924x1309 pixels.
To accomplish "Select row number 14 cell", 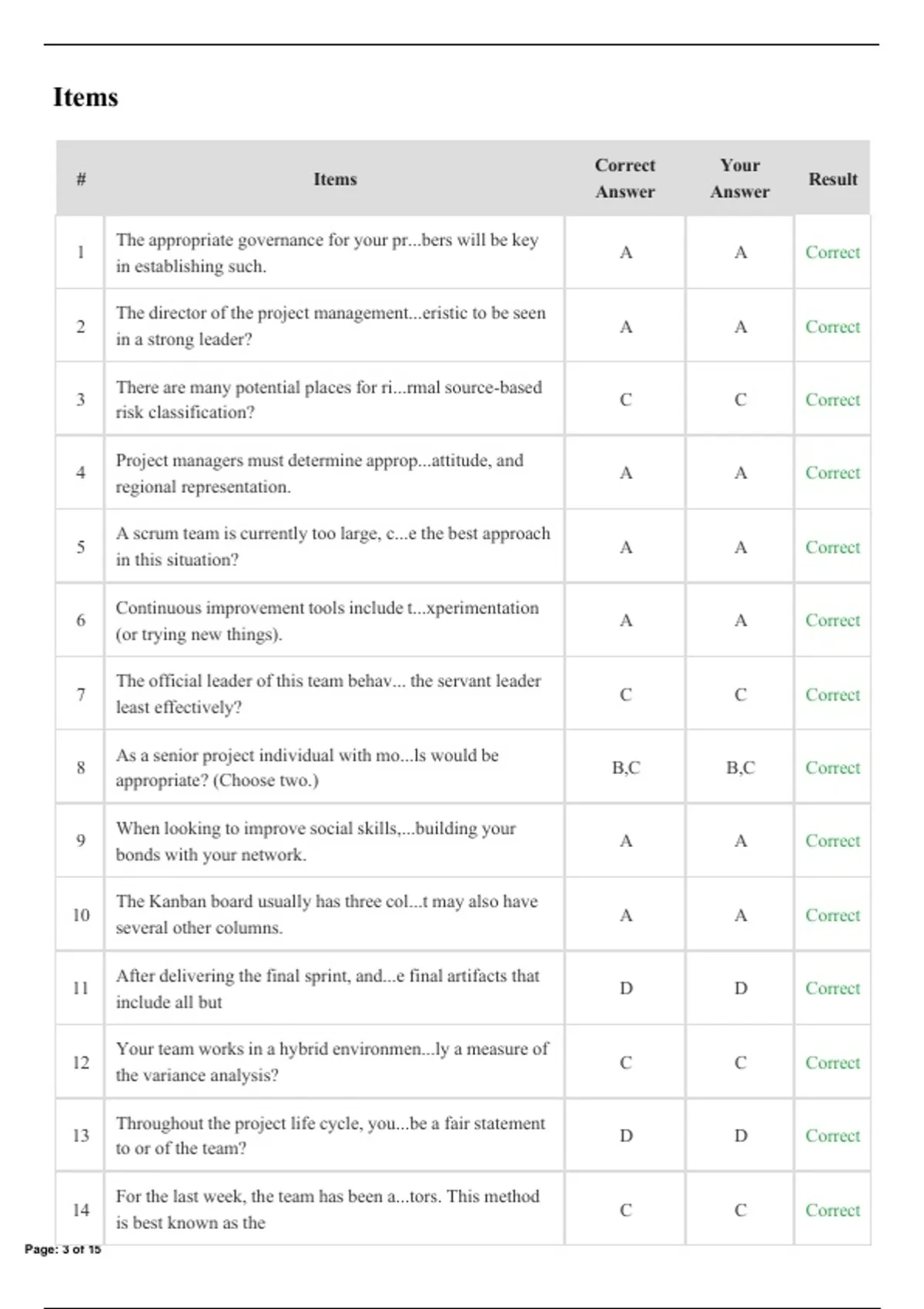I will [x=80, y=1210].
